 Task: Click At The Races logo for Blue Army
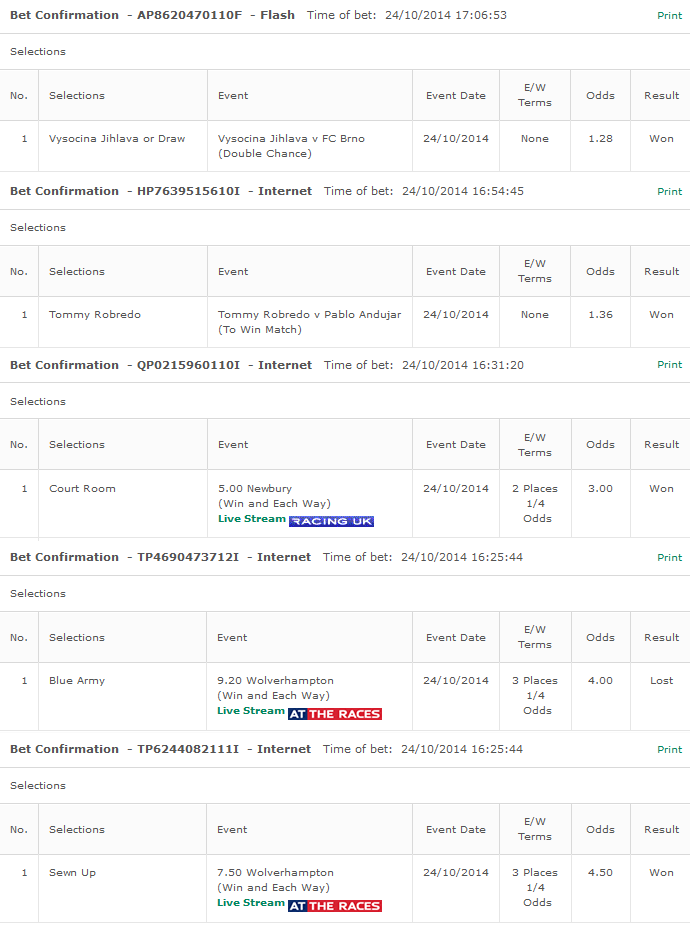335,714
